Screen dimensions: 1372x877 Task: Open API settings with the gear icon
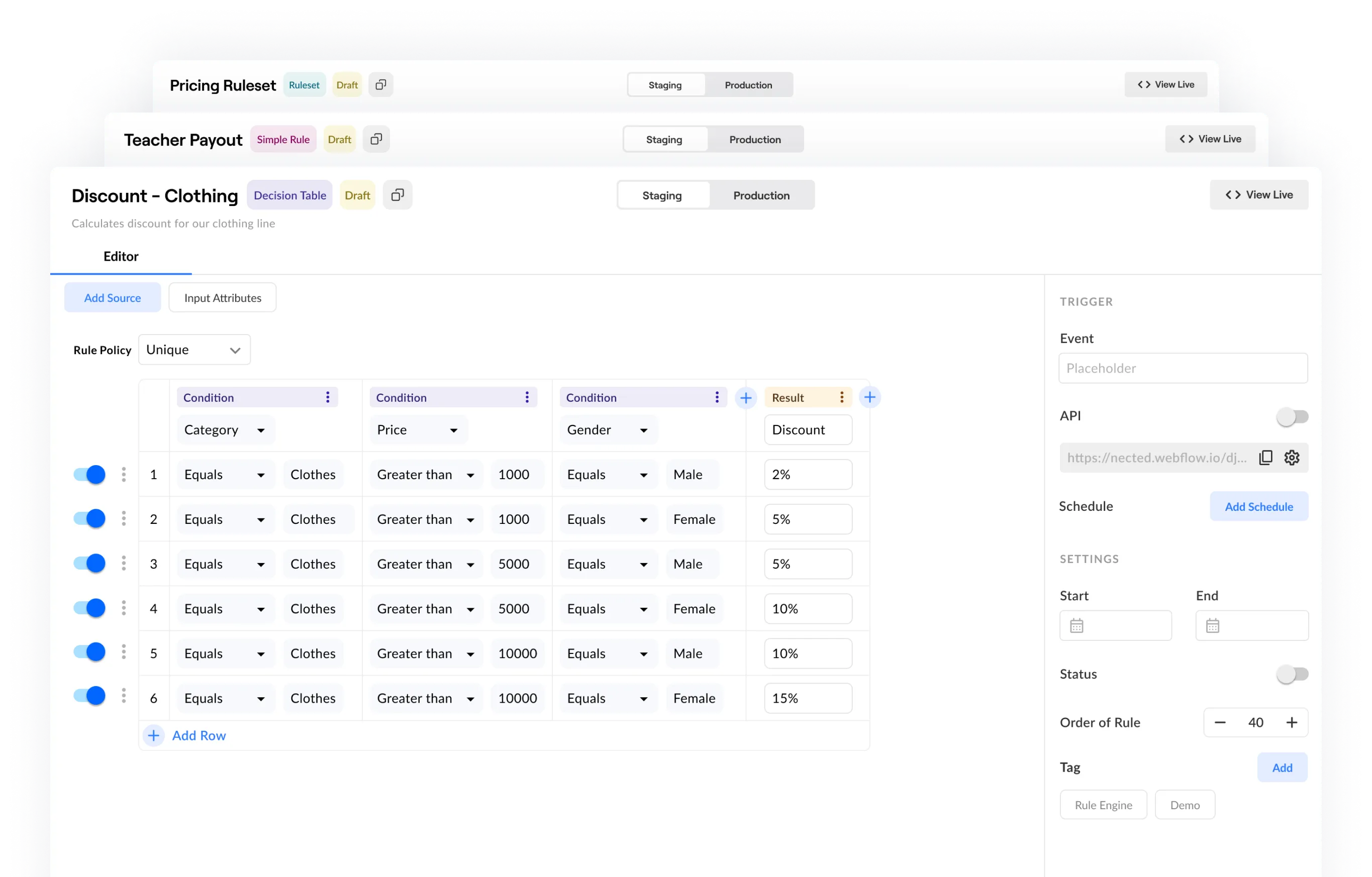coord(1292,457)
